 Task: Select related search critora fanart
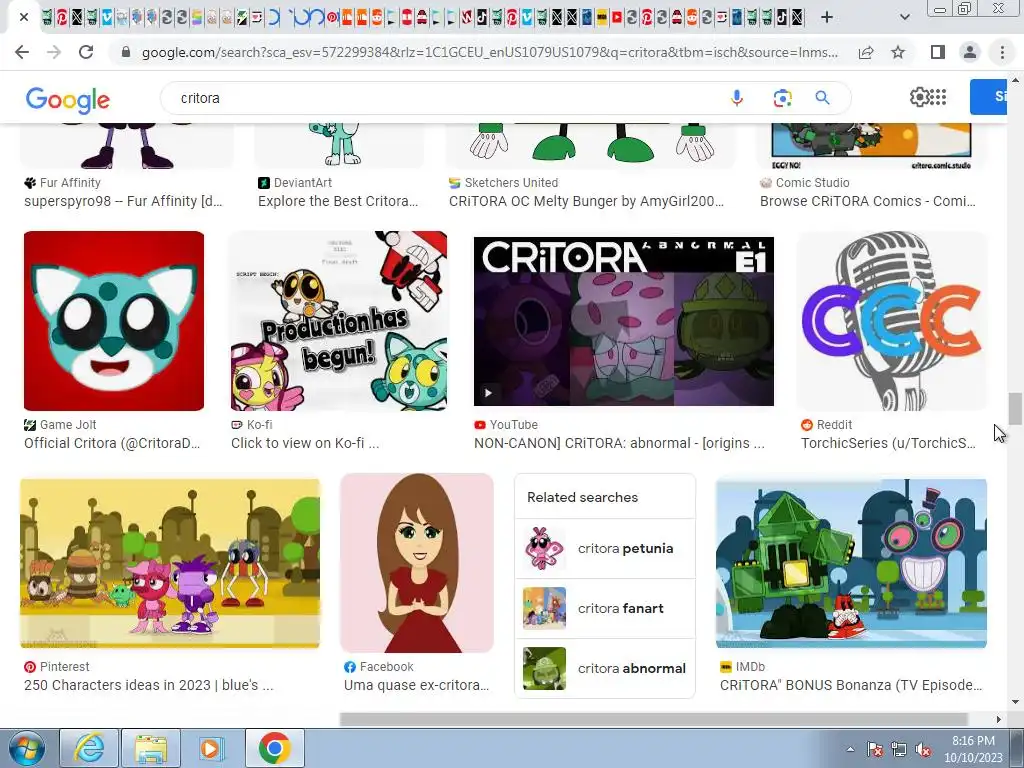click(605, 609)
